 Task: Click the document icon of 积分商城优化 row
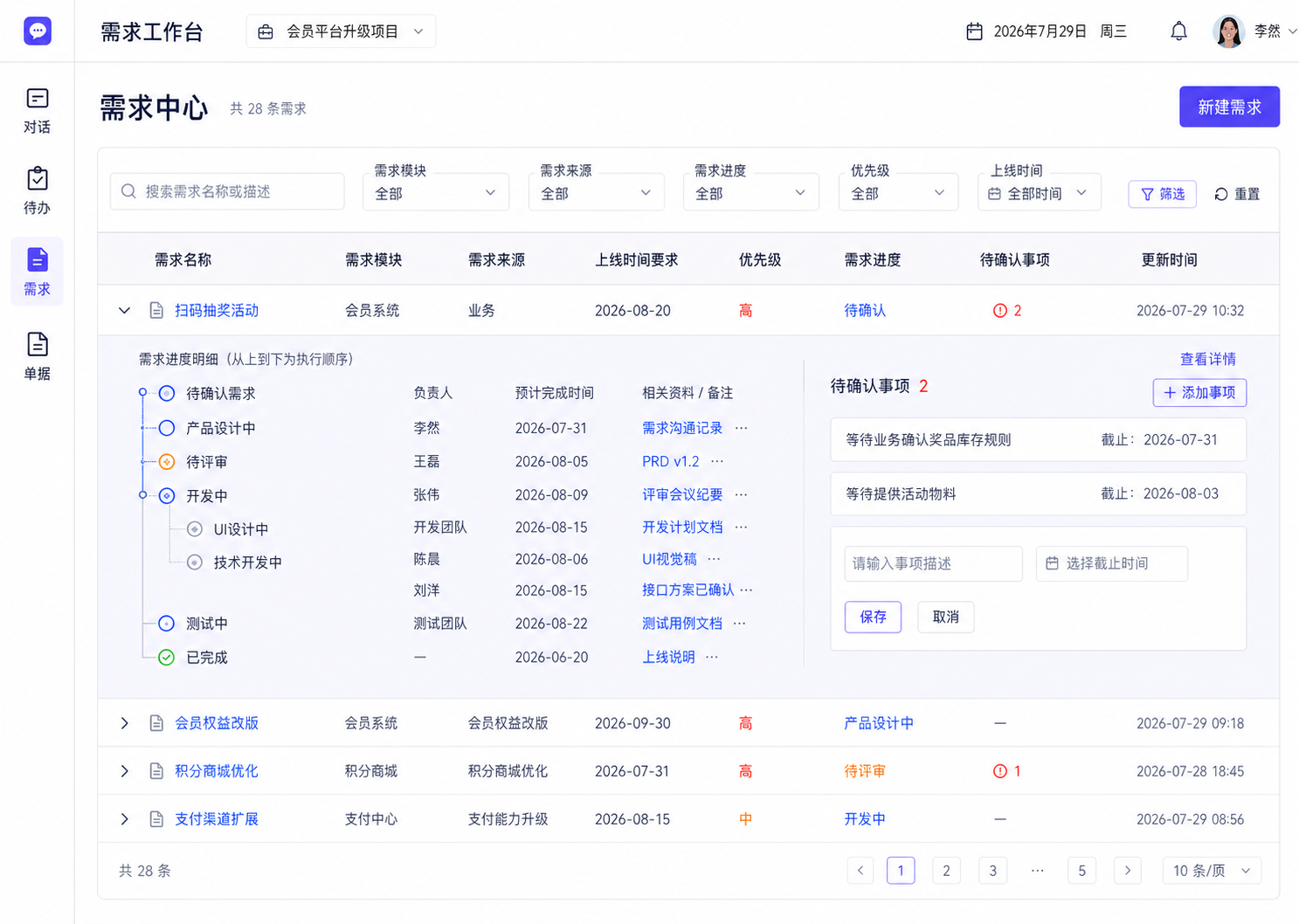pyautogui.click(x=156, y=771)
